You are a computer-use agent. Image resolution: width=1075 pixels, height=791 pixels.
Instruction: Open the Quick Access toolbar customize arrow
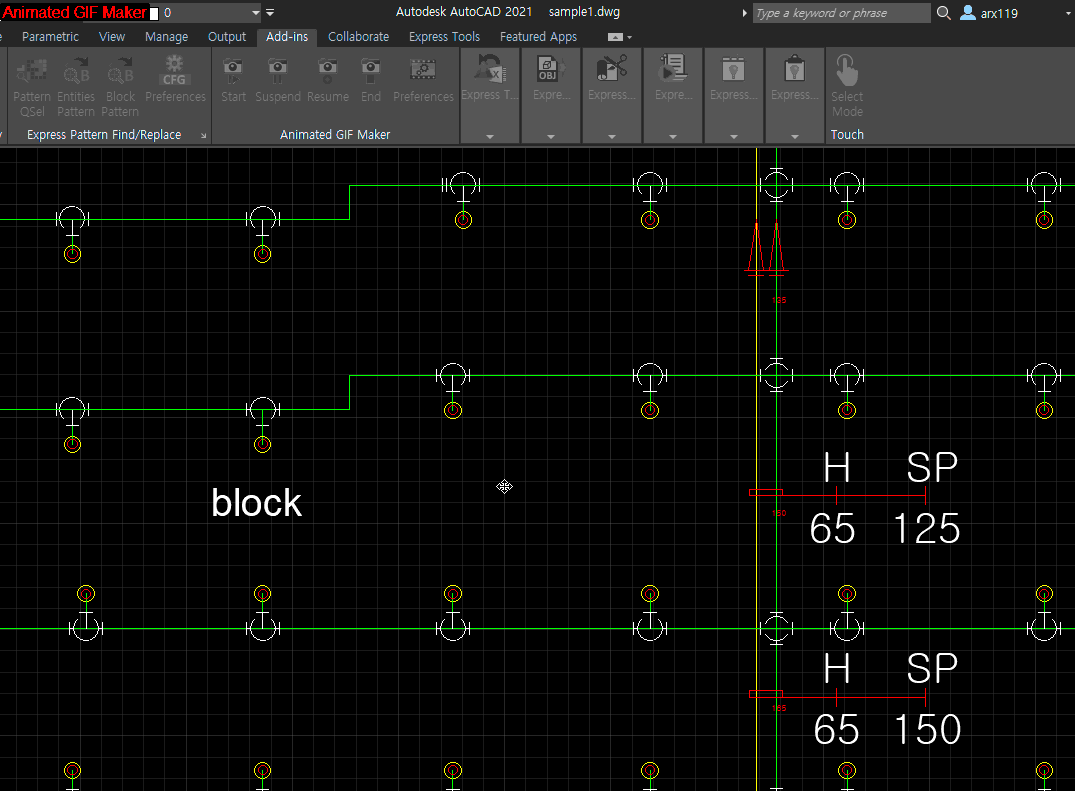tap(270, 13)
